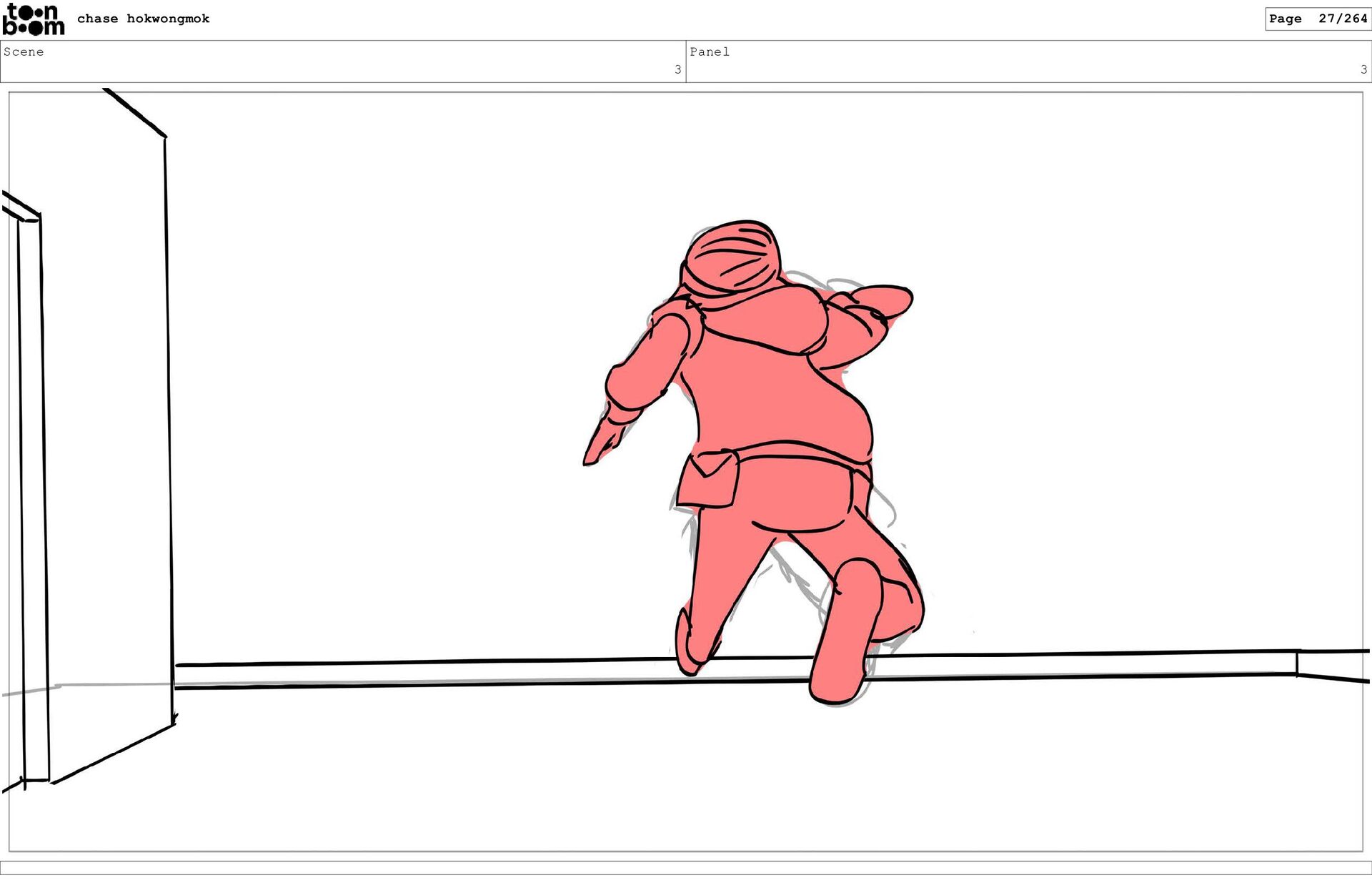Click the empty notes field below the panel
The width and height of the screenshot is (1372, 888).
[x=686, y=867]
